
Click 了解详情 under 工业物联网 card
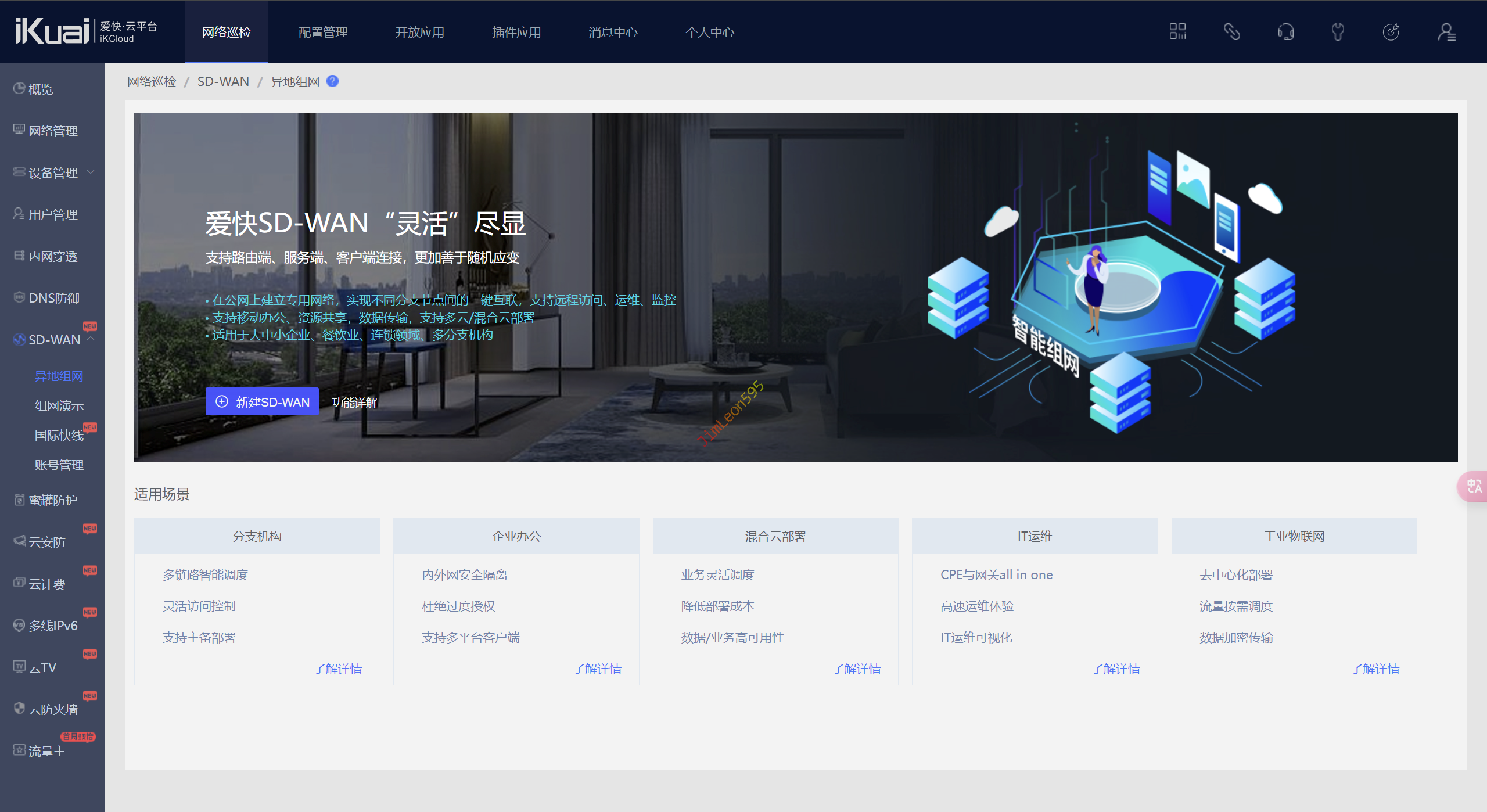coord(1374,669)
